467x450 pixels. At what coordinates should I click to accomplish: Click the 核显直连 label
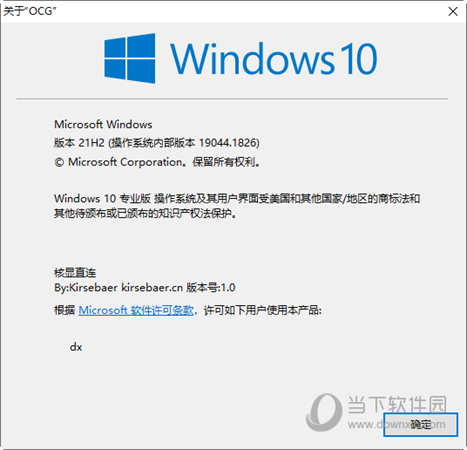[75, 273]
